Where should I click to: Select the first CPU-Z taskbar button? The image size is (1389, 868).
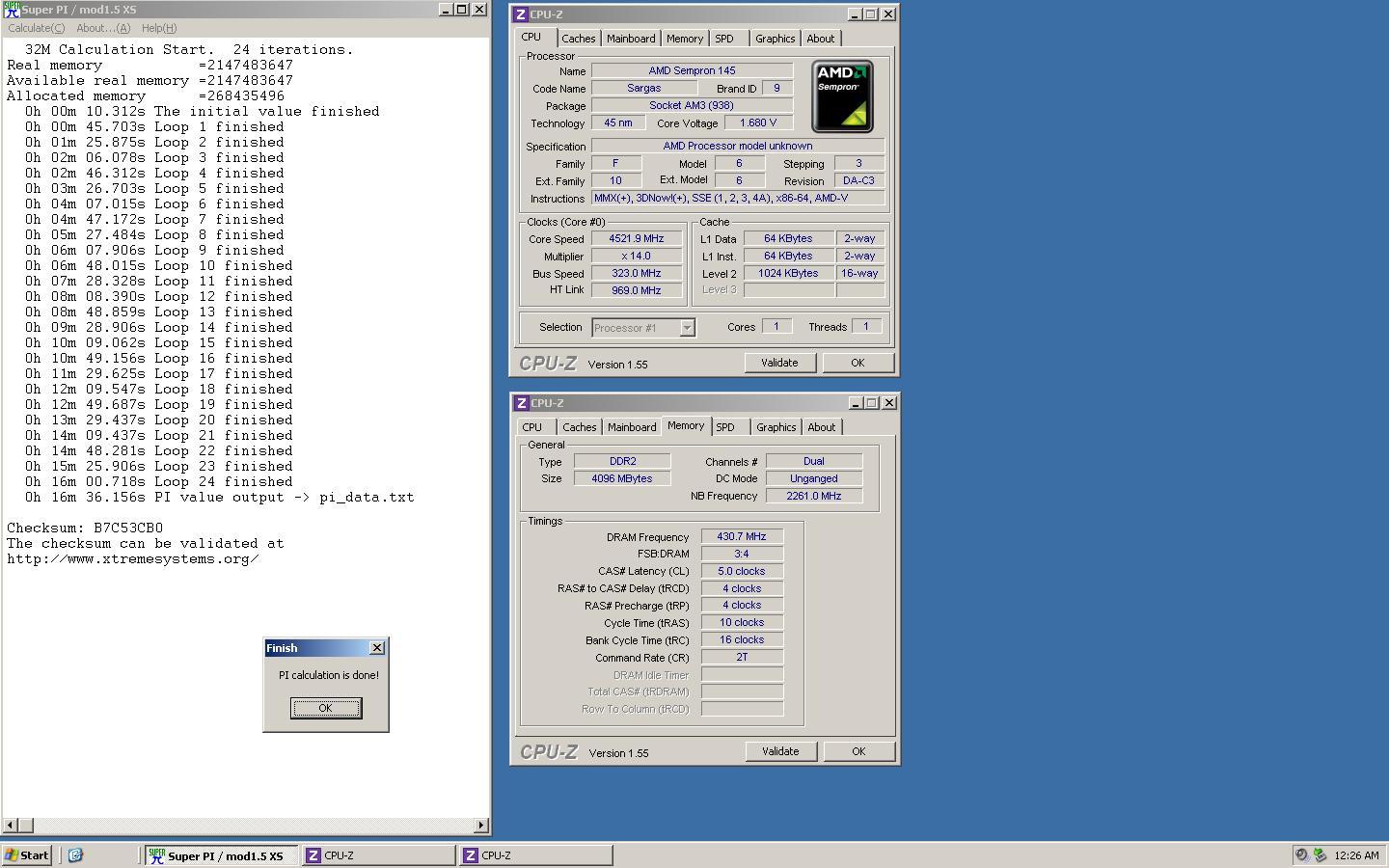pyautogui.click(x=379, y=855)
